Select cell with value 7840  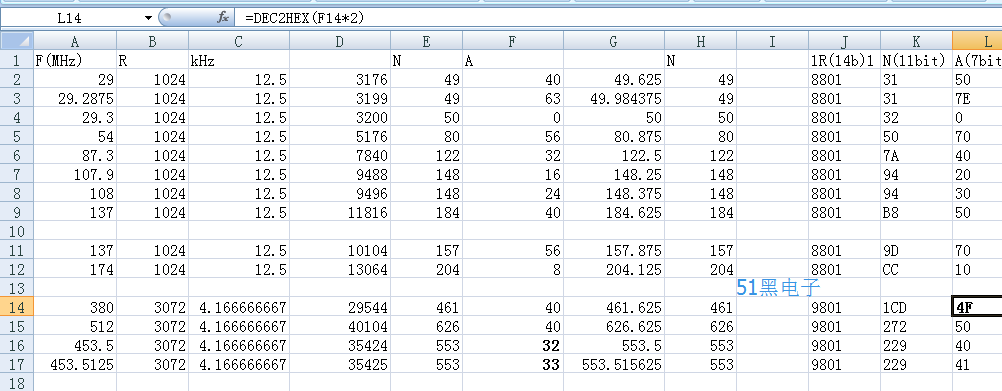(339, 155)
